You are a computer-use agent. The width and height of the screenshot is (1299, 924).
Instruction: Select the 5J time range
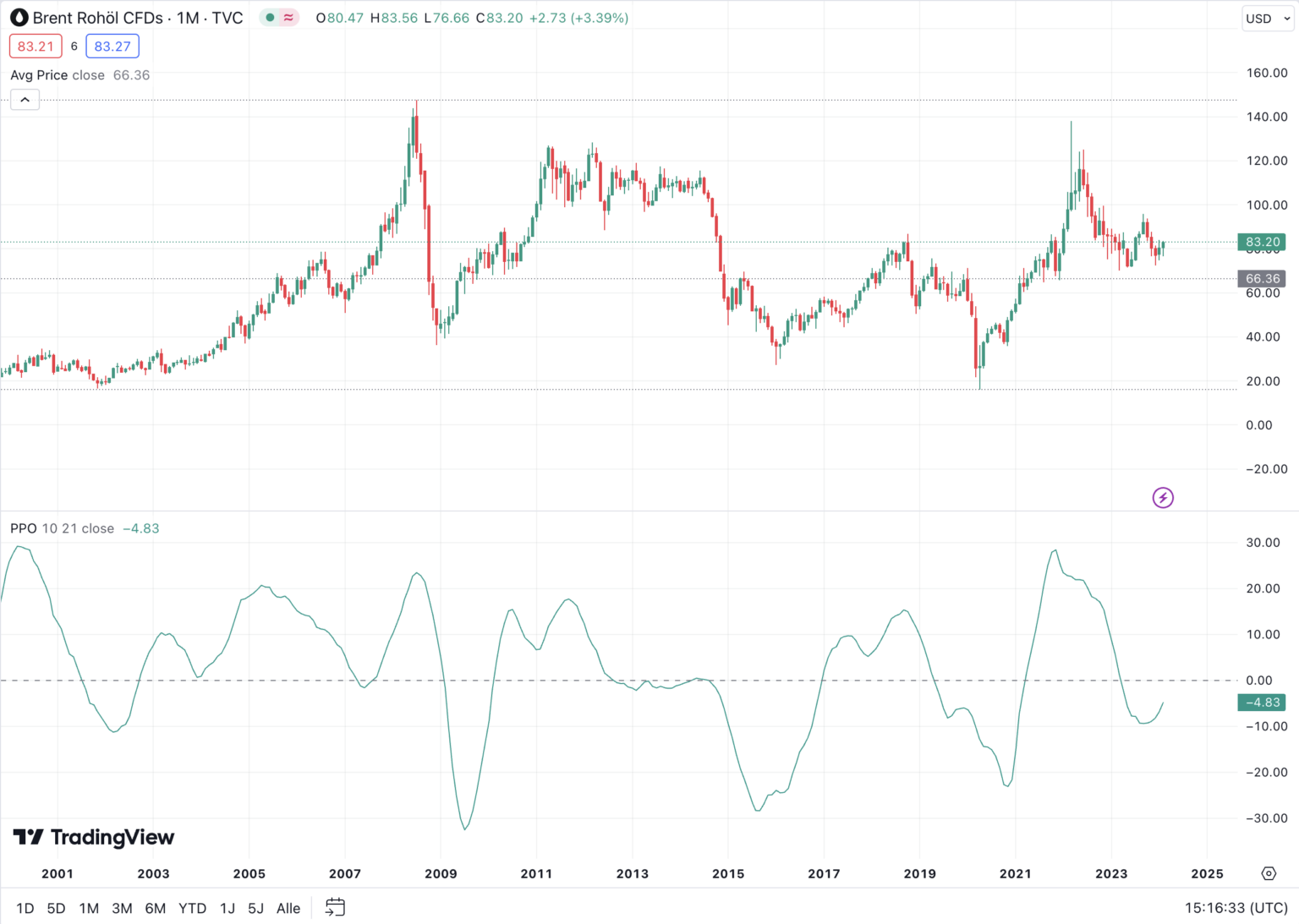[255, 908]
